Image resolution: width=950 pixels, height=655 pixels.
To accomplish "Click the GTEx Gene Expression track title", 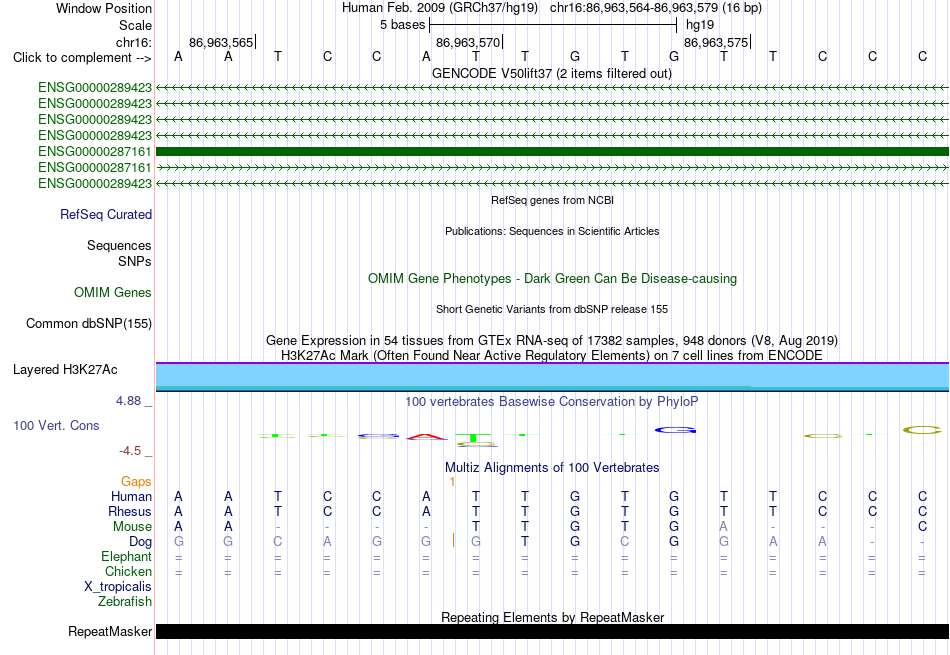I will coord(552,341).
